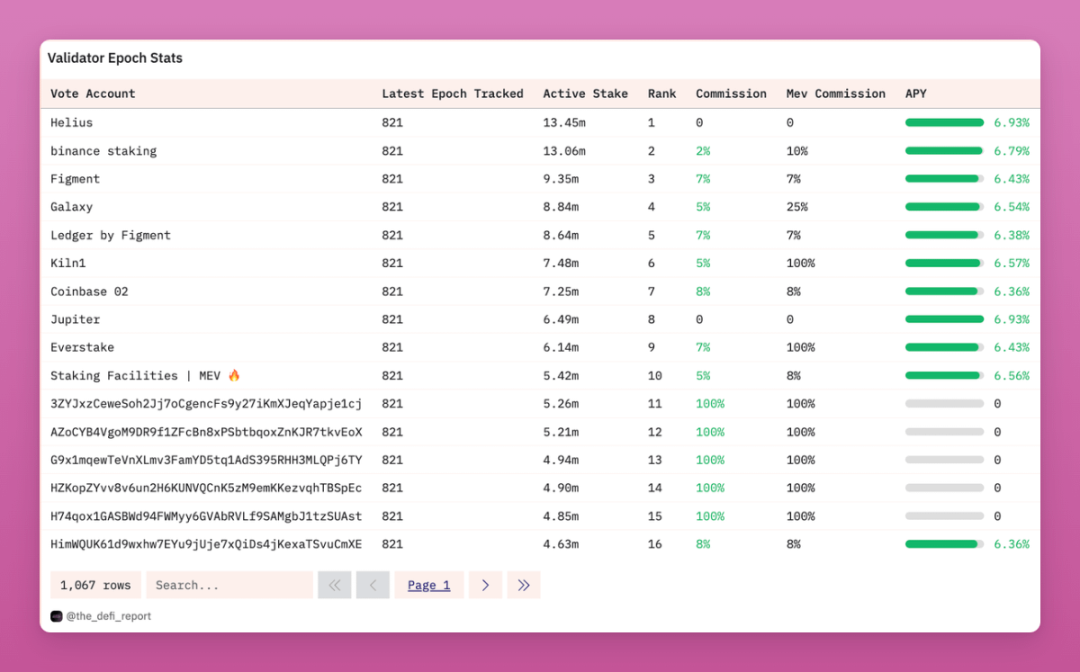This screenshot has width=1080, height=672.
Task: Focus the Search input field
Action: point(229,585)
